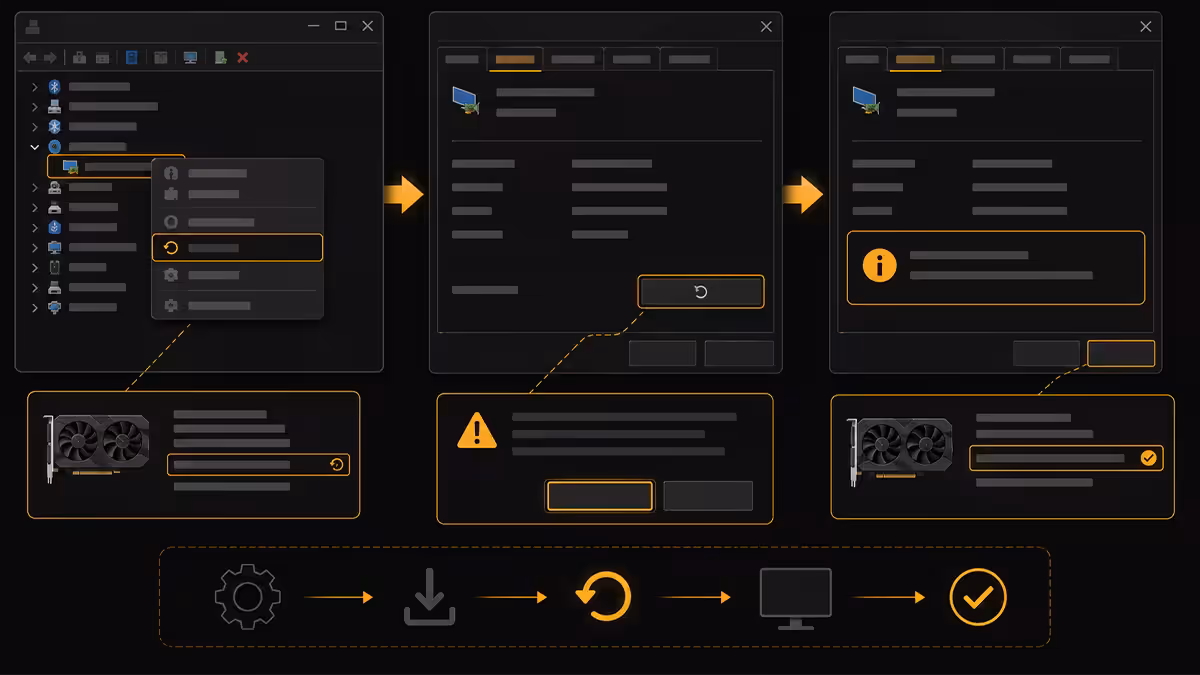This screenshot has height=675, width=1200.
Task: Click the orange-outlined bottom button in right window
Action: point(1121,353)
